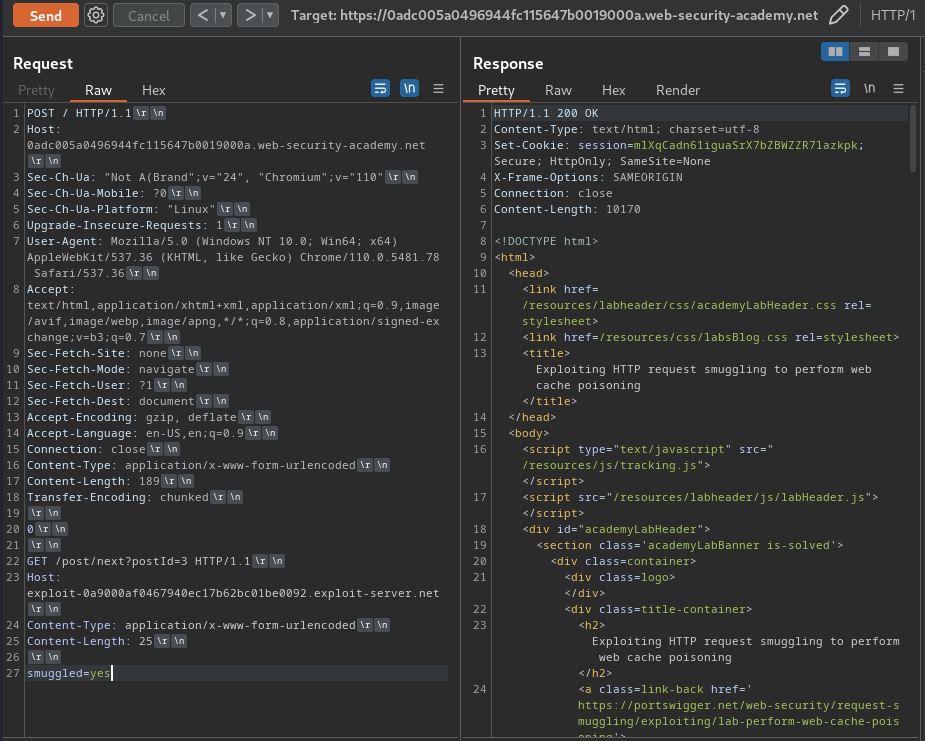Screen dimensions: 925x741
Task: Open the Response panel hamburger menu
Action: [898, 88]
